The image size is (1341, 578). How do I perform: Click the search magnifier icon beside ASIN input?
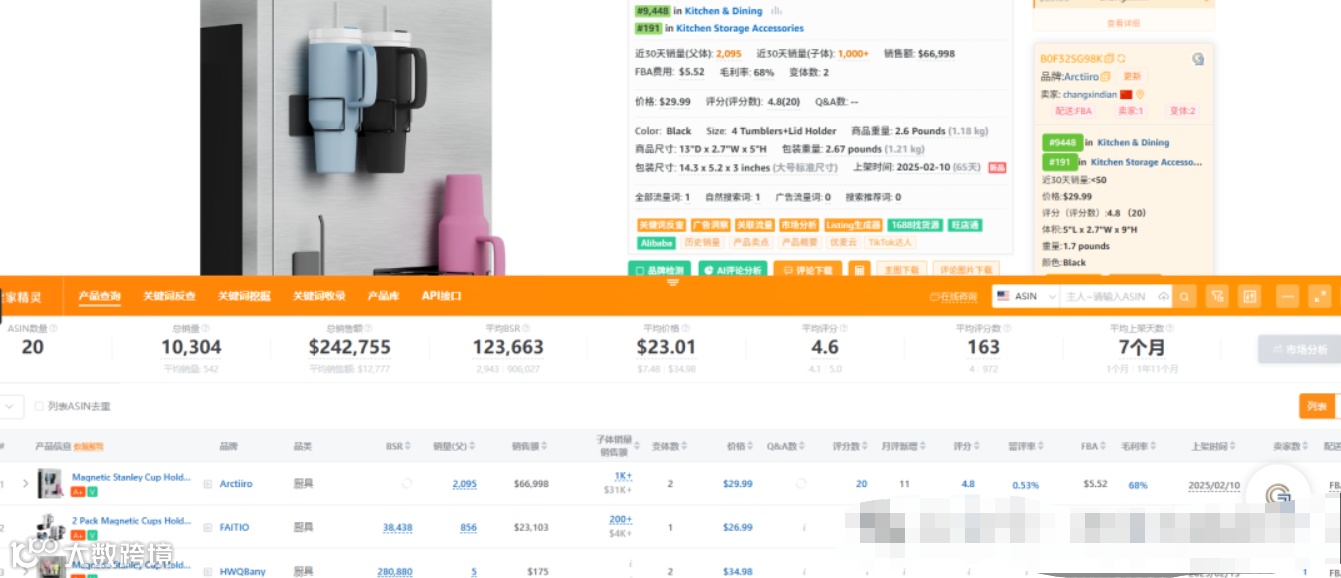1185,296
